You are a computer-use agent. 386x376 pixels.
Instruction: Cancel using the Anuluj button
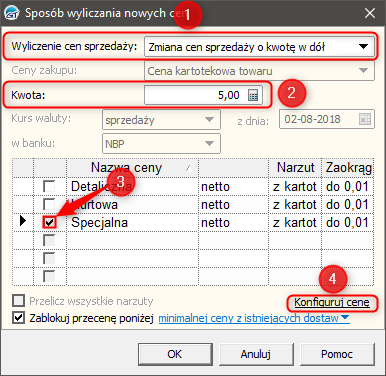click(x=256, y=354)
